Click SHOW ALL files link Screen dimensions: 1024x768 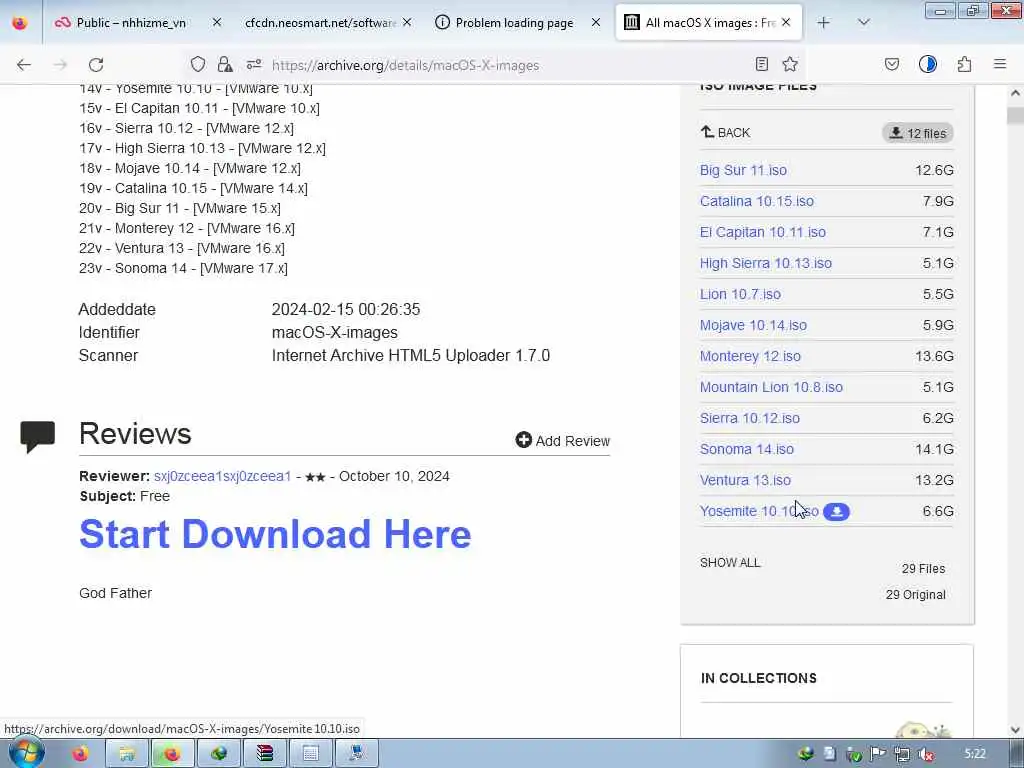coord(729,563)
